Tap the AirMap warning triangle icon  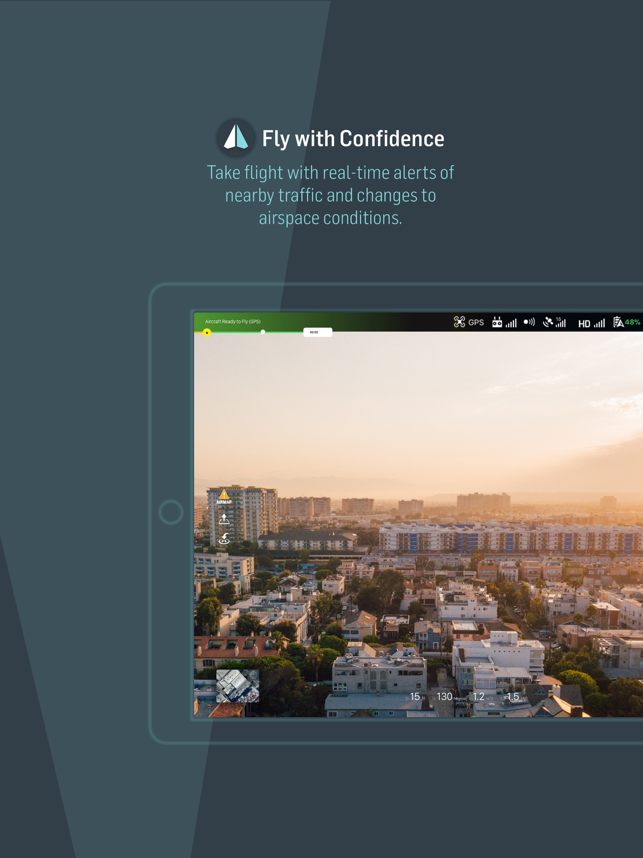point(224,496)
